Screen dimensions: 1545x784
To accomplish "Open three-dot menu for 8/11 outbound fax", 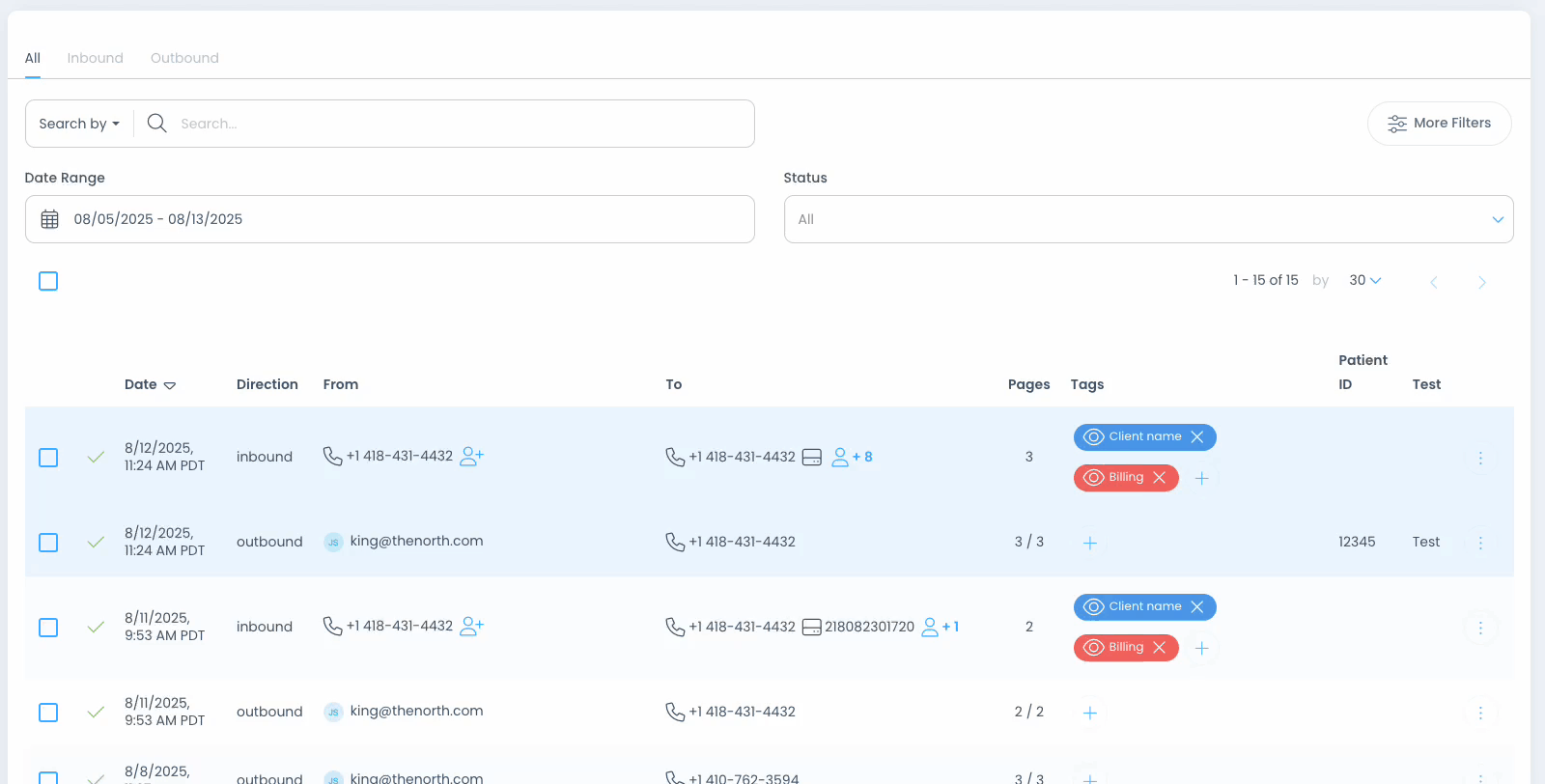I will [1480, 714].
